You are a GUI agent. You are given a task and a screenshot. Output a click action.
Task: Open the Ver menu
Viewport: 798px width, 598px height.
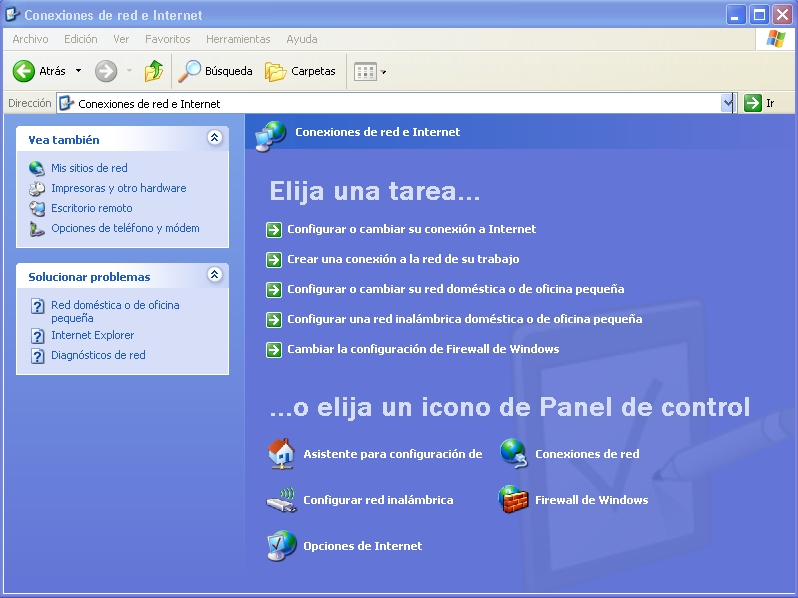[x=121, y=39]
